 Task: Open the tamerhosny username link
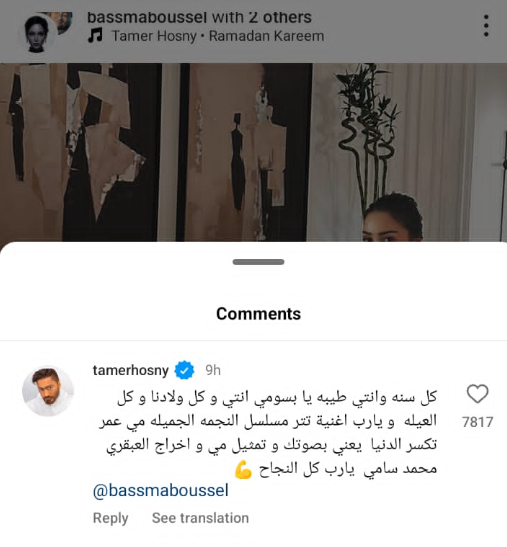pos(131,370)
